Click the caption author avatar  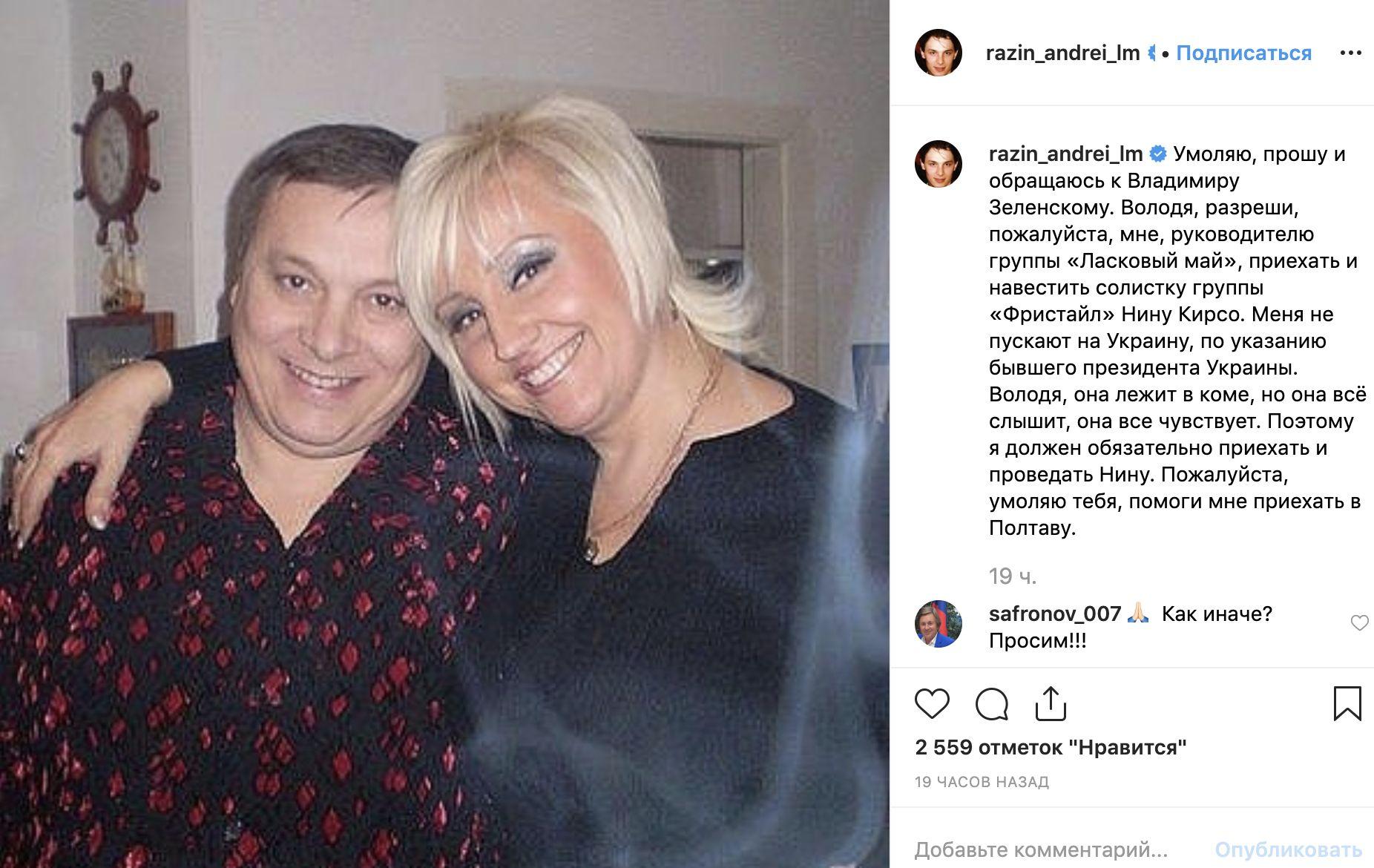939,164
